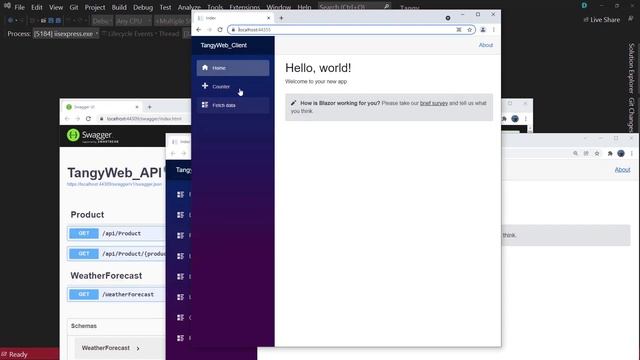Close the Swagger UI tab
Viewport: 640px width, 360px height.
click(x=137, y=107)
